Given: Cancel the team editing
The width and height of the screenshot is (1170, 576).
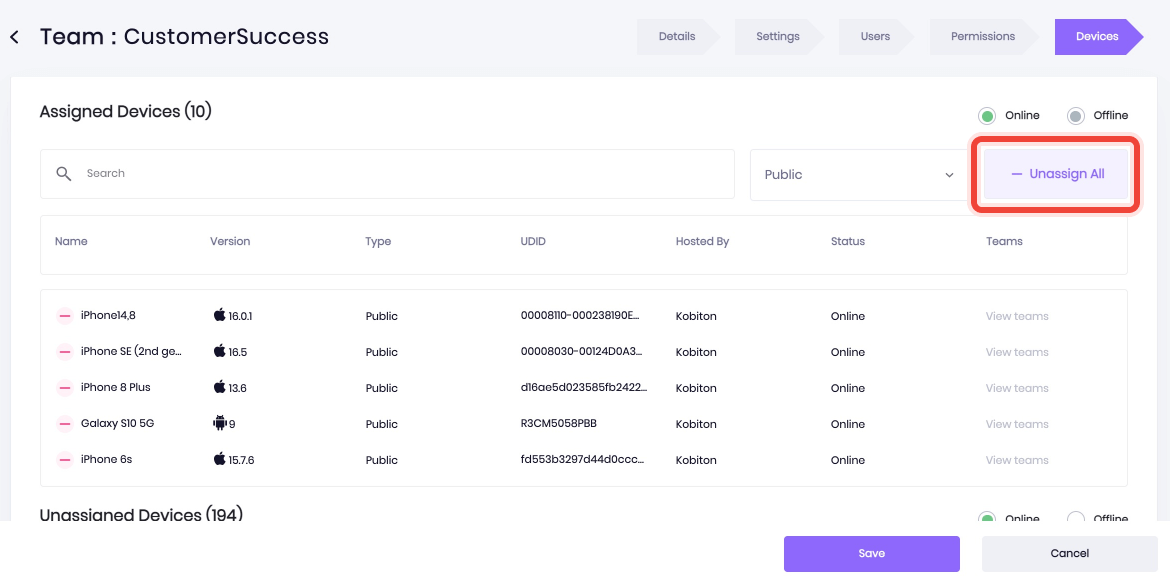Looking at the screenshot, I should 1069,553.
